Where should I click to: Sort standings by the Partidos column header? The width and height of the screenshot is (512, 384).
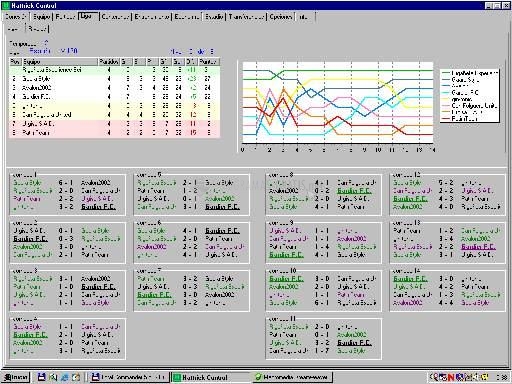pos(109,62)
